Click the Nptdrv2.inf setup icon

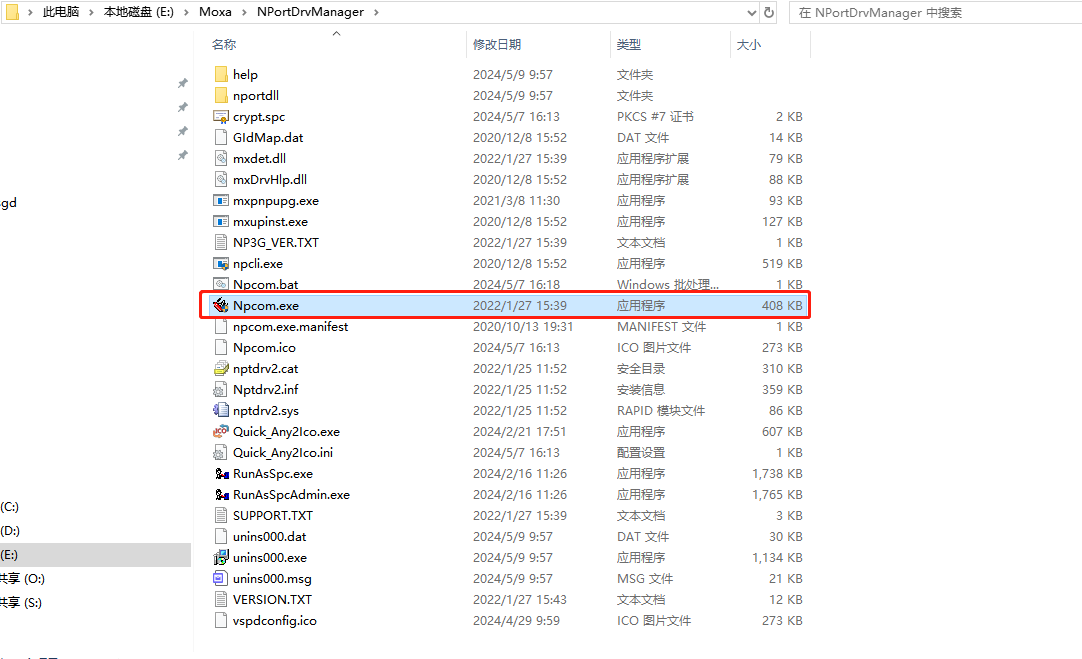click(x=221, y=389)
